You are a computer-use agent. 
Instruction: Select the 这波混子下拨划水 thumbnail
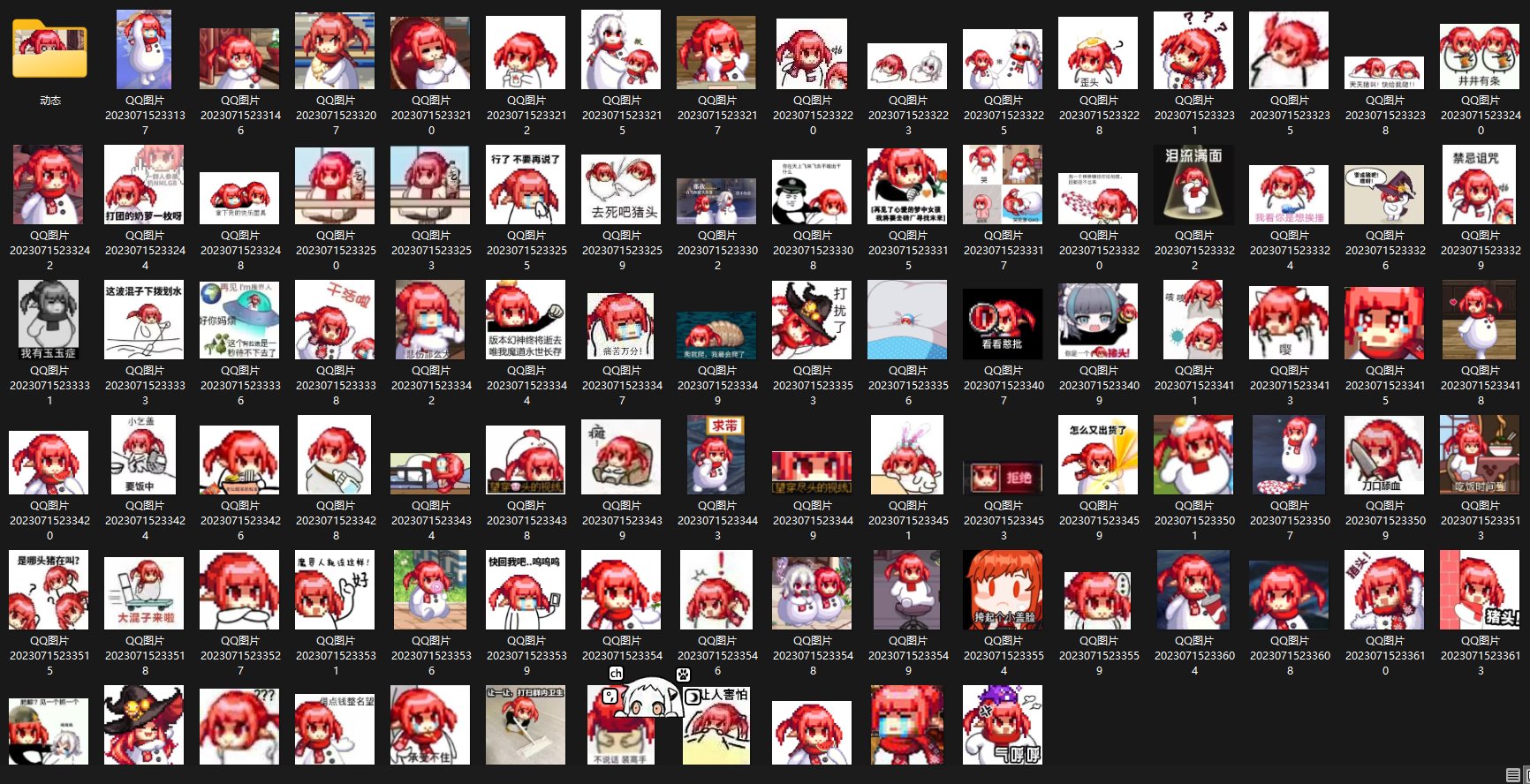(145, 320)
